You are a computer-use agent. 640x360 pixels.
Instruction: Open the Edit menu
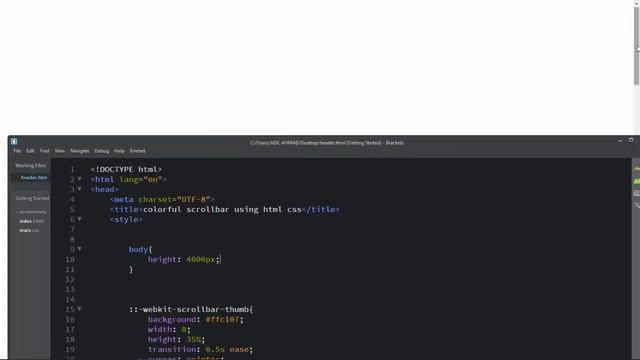[x=30, y=151]
